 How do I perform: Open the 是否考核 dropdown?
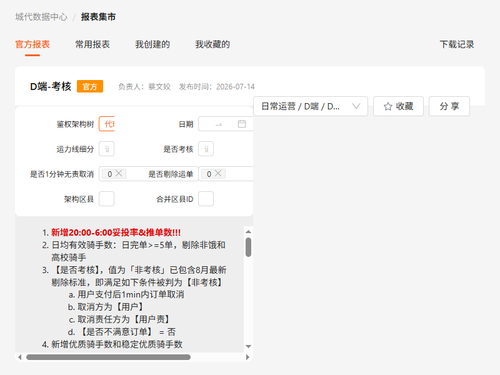coord(206,149)
